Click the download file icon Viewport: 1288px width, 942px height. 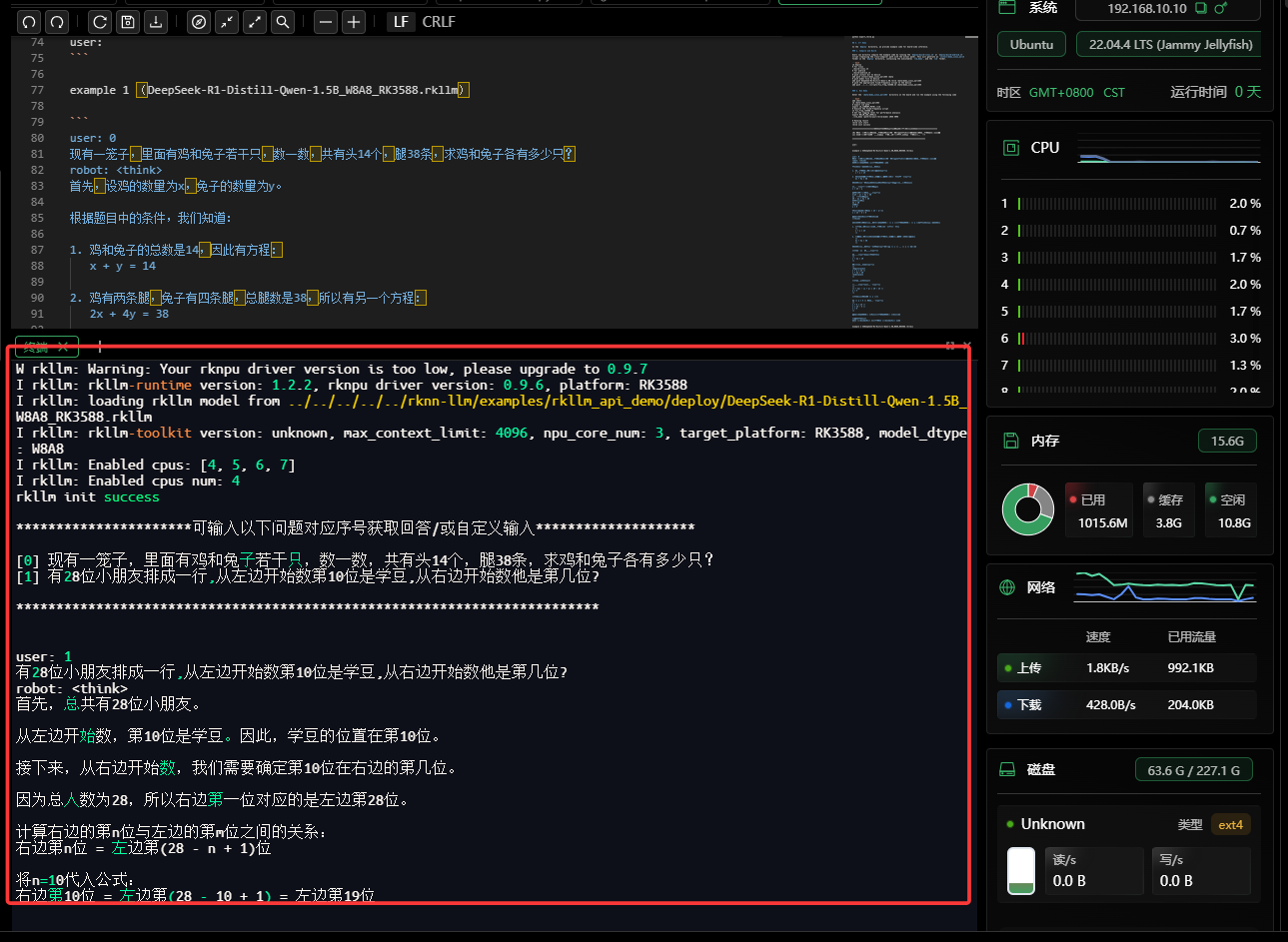pyautogui.click(x=156, y=21)
